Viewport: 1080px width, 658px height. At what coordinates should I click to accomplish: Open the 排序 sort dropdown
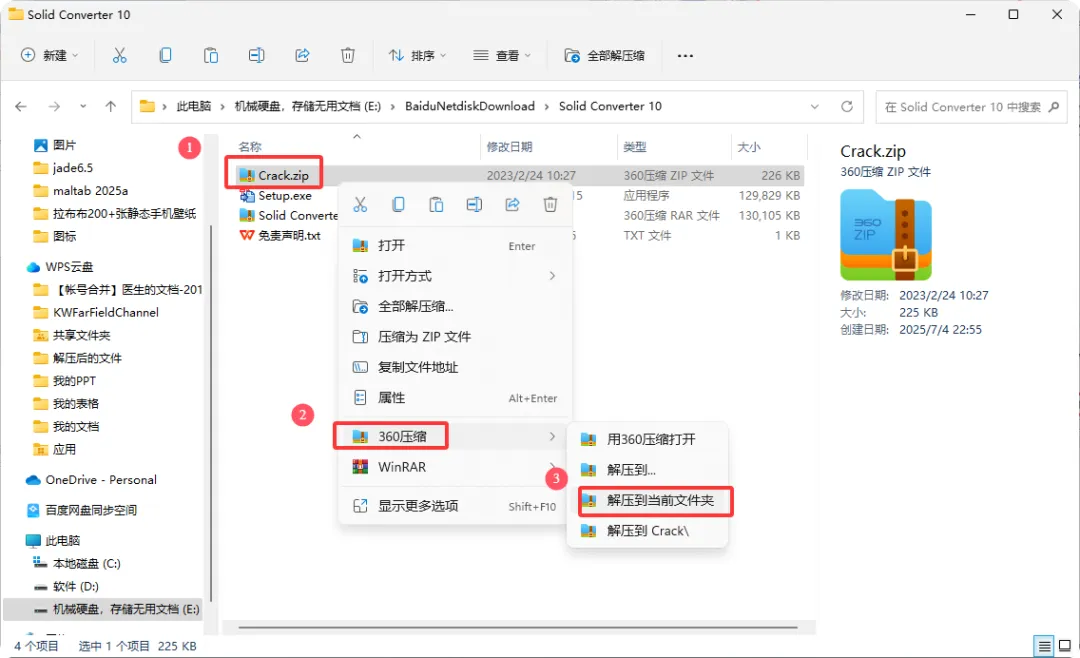click(417, 56)
